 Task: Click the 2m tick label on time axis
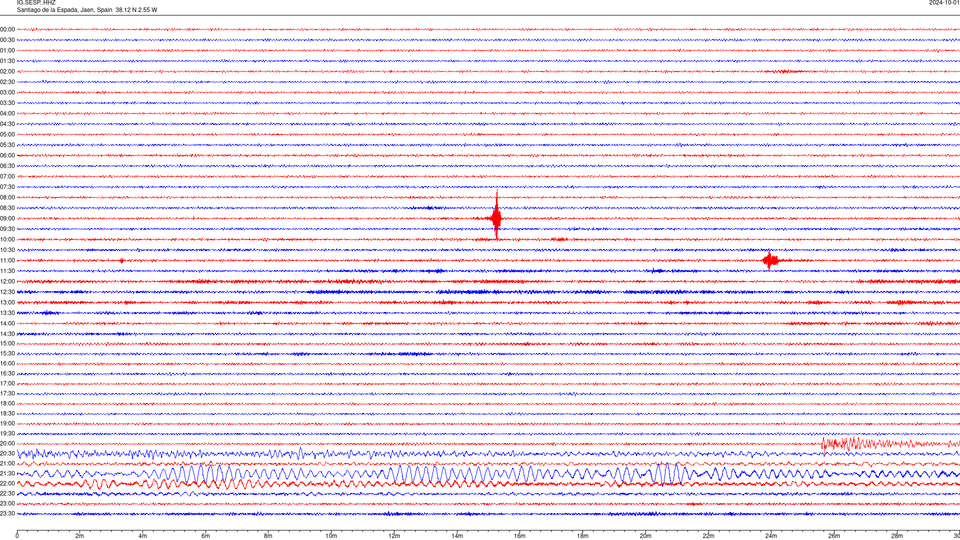pos(80,536)
